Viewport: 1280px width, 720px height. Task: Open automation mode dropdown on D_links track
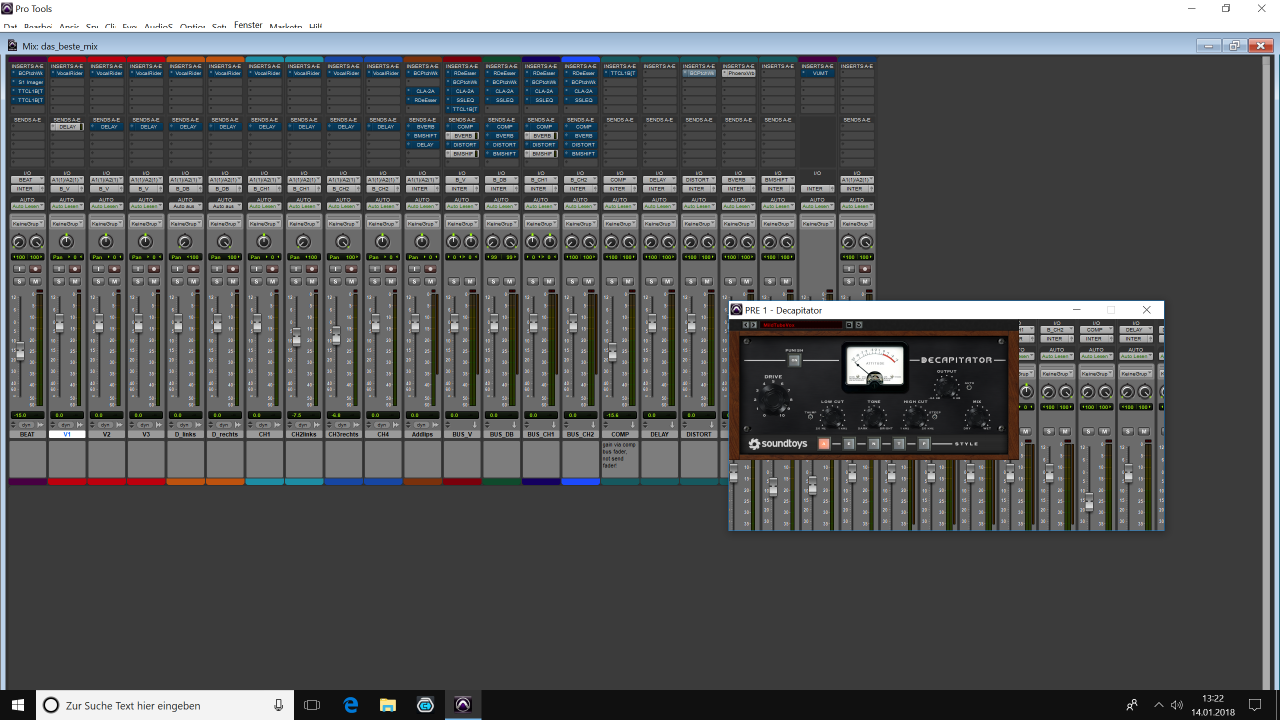(x=185, y=206)
